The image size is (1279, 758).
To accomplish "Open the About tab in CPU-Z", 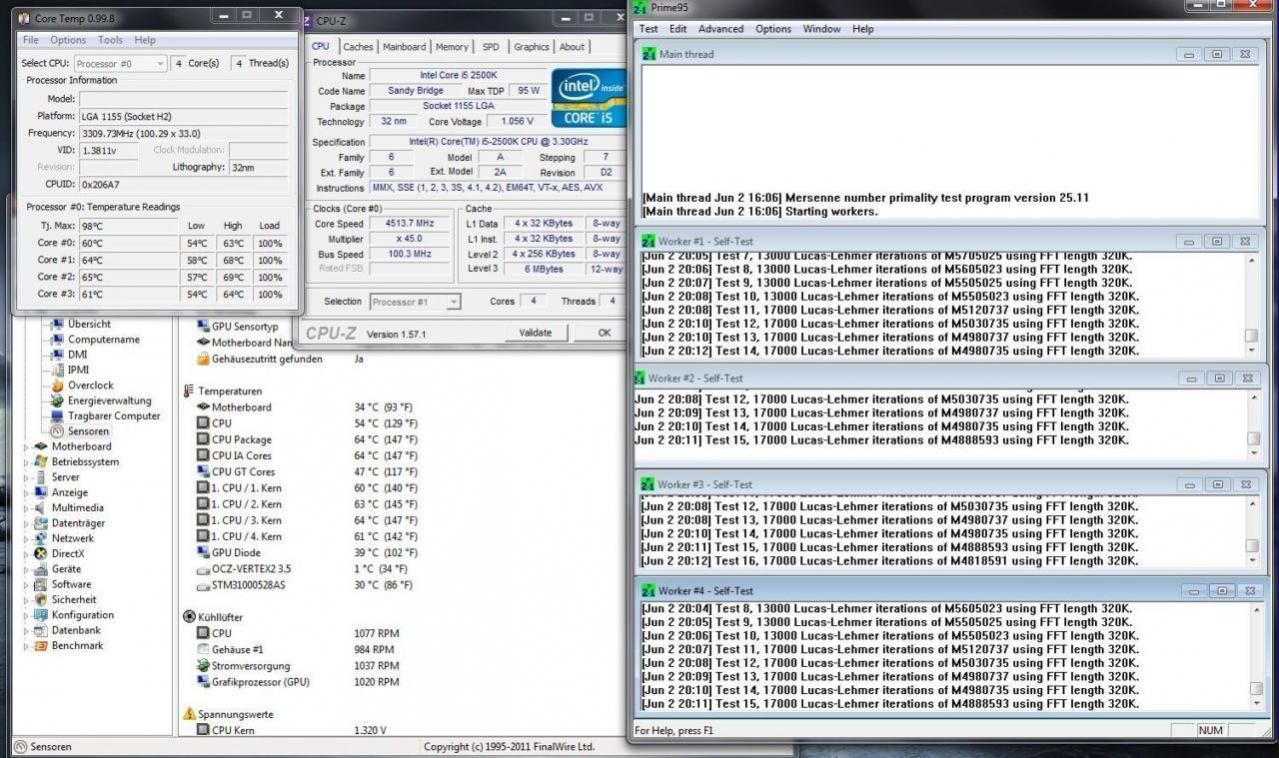I will click(571, 46).
